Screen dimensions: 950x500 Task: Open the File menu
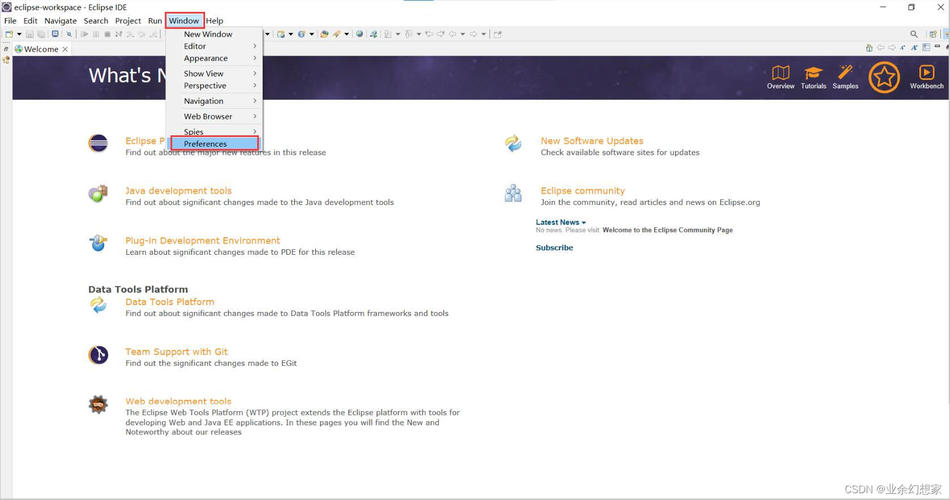(x=10, y=21)
